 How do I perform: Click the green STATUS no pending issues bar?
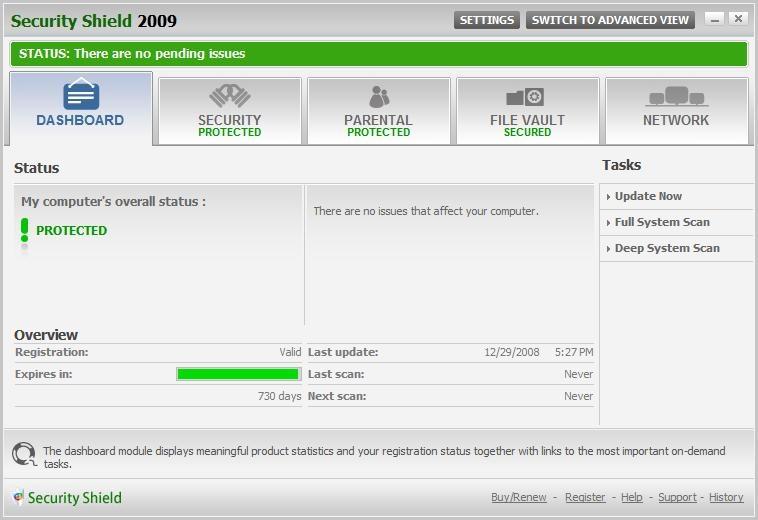point(379,54)
